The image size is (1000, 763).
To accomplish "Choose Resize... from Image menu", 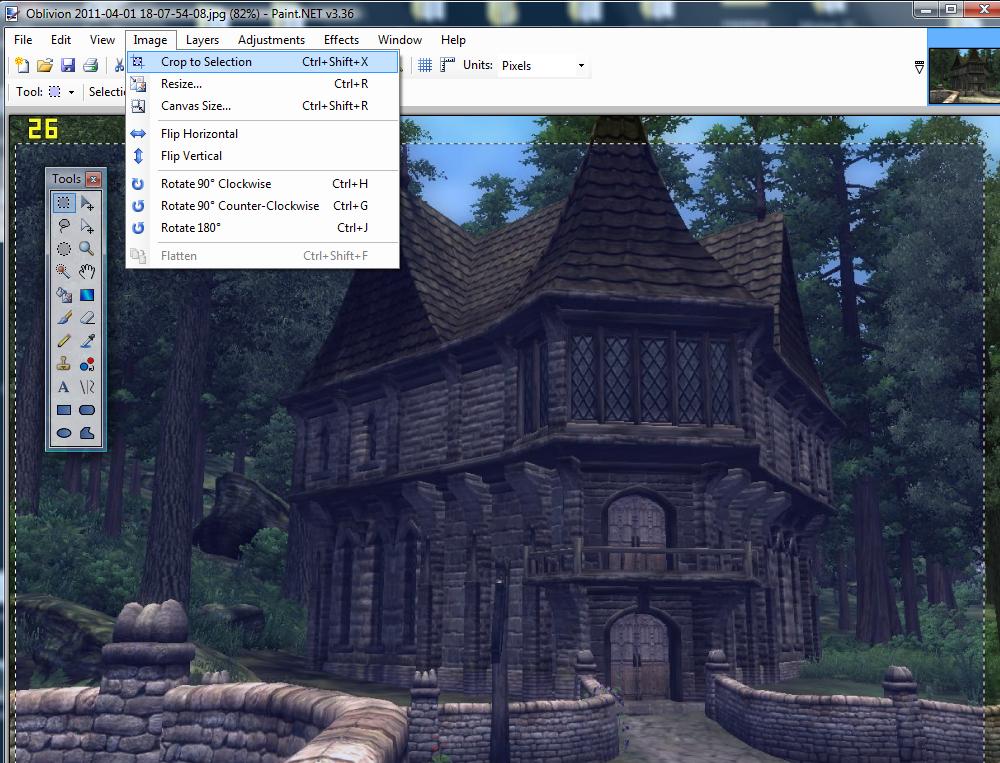I will click(x=263, y=84).
